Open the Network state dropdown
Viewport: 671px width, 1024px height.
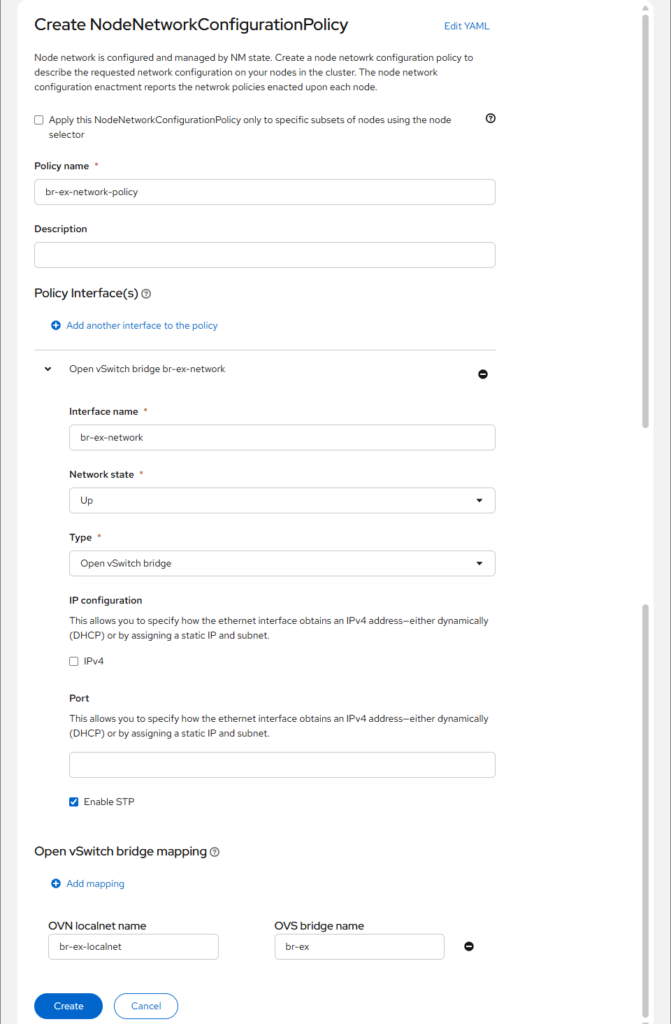[282, 500]
